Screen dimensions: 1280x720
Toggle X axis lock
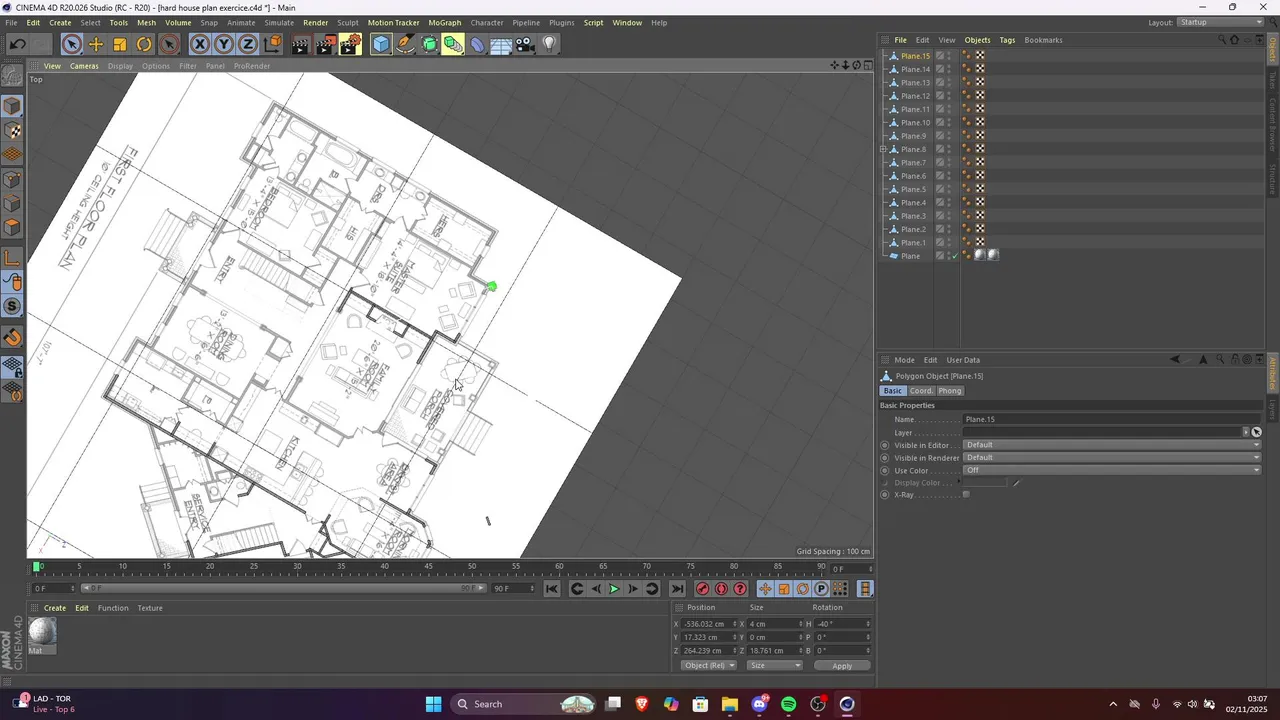tap(200, 44)
